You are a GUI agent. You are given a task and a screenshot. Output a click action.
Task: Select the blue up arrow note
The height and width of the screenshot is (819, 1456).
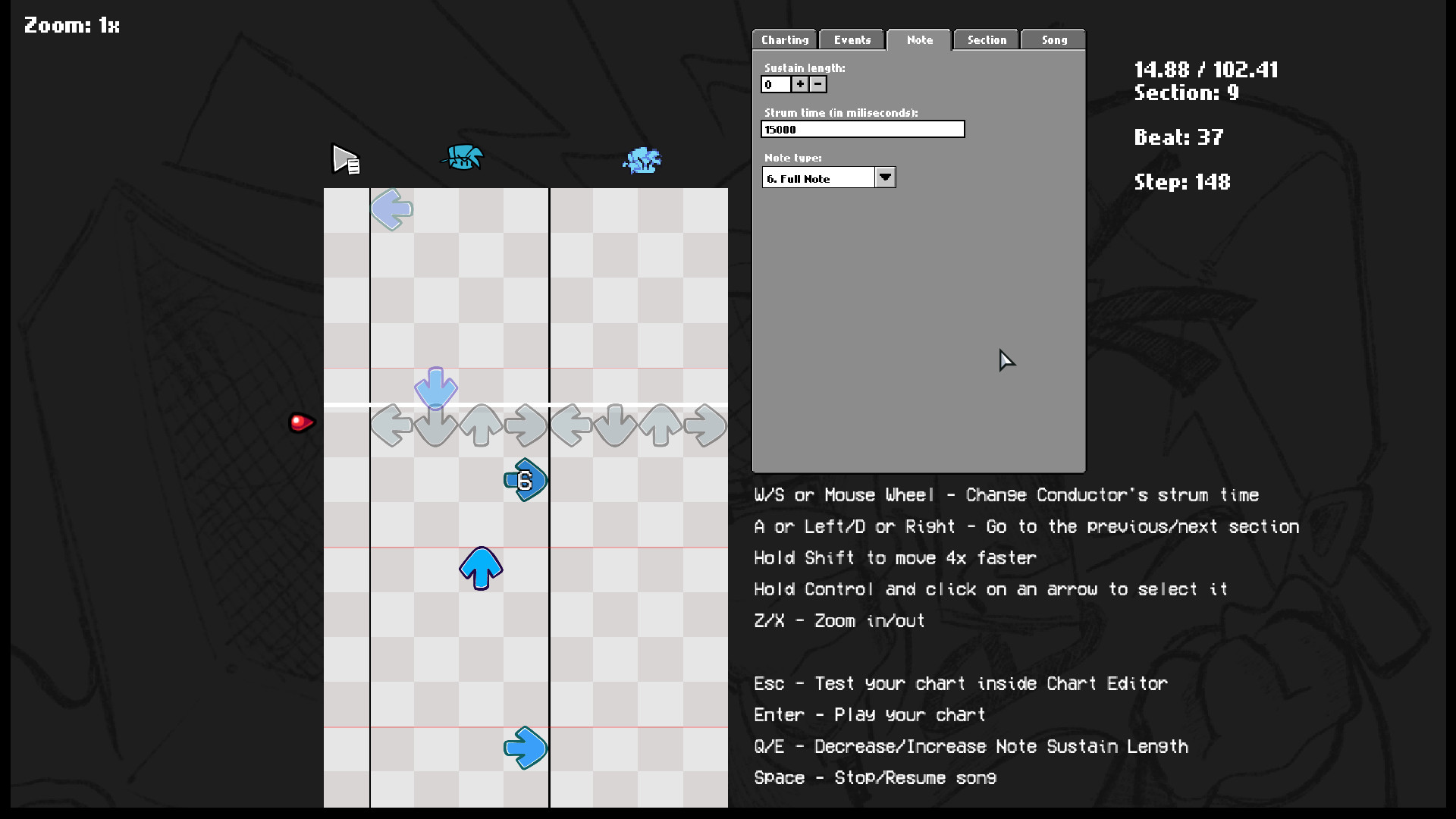click(480, 568)
